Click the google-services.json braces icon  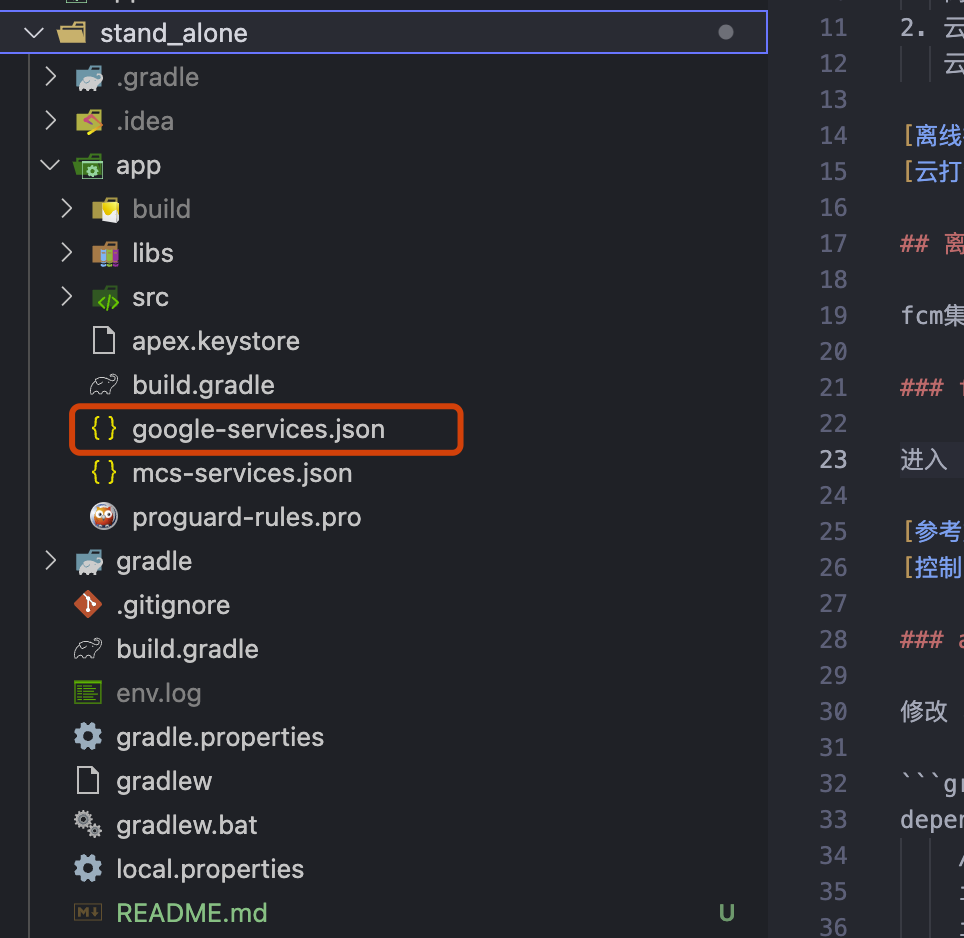104,429
